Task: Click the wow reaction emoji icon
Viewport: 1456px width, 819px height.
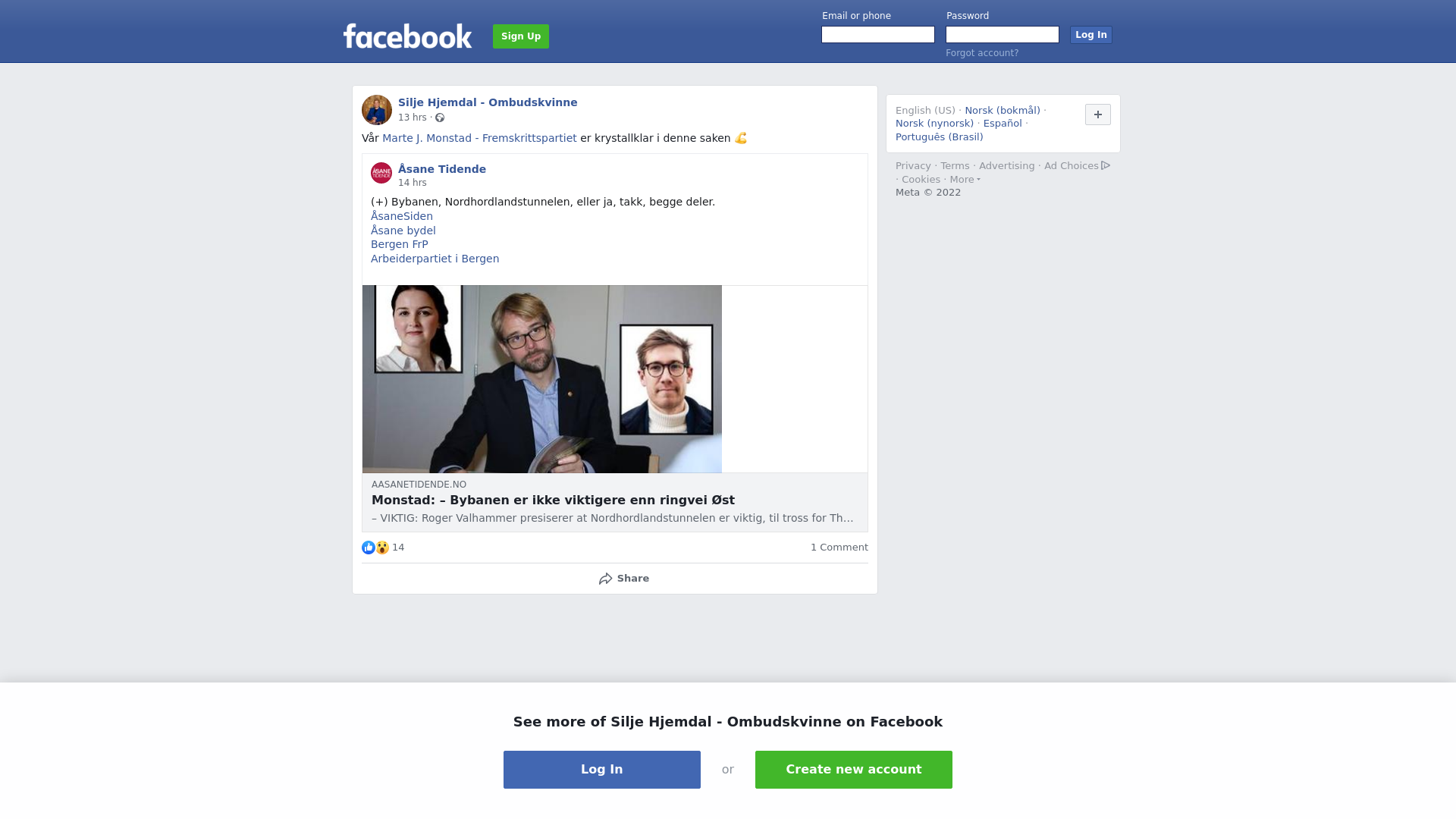Action: coord(382,548)
